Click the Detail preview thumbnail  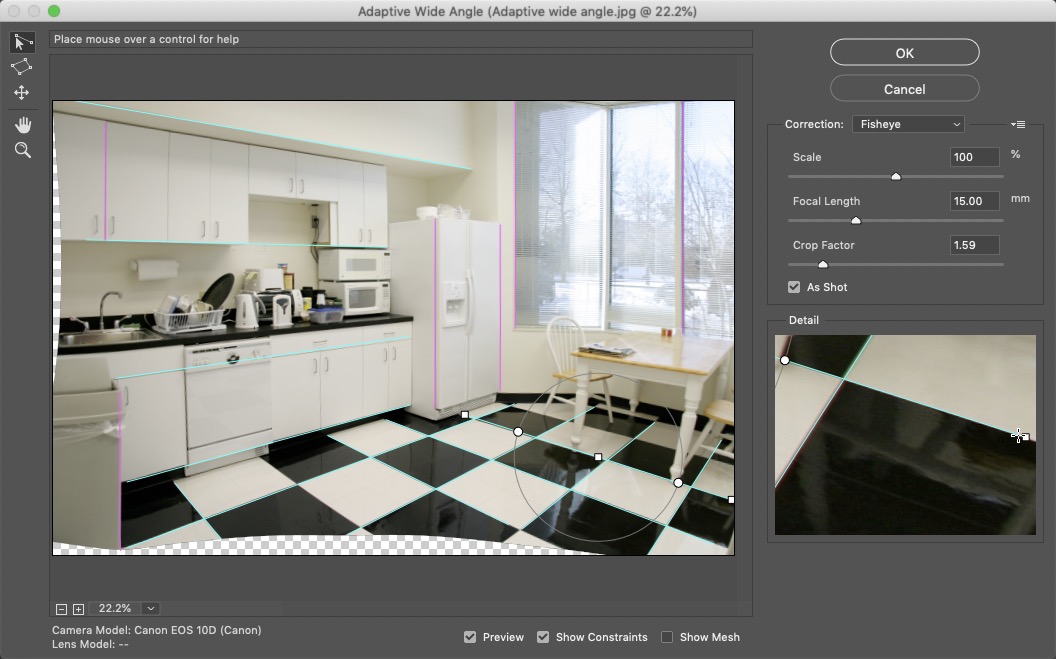click(x=905, y=435)
